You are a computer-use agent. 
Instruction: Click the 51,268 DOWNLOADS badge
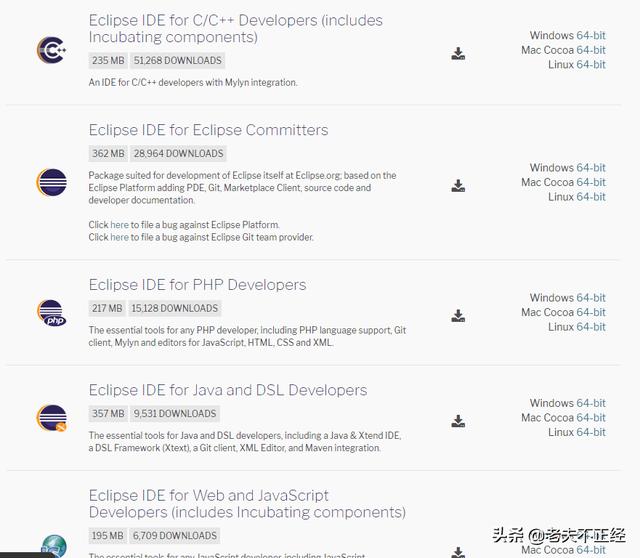click(178, 60)
